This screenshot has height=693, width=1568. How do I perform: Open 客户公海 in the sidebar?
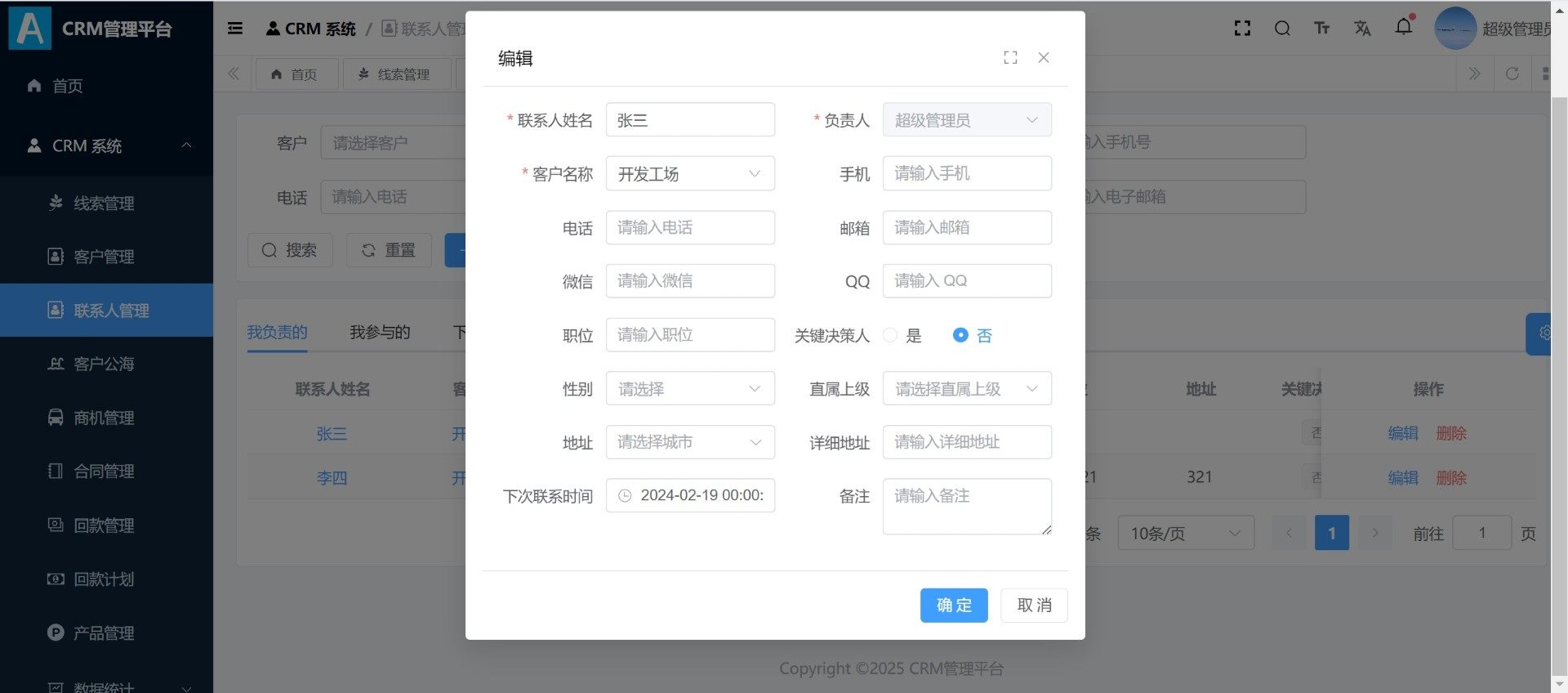tap(104, 364)
